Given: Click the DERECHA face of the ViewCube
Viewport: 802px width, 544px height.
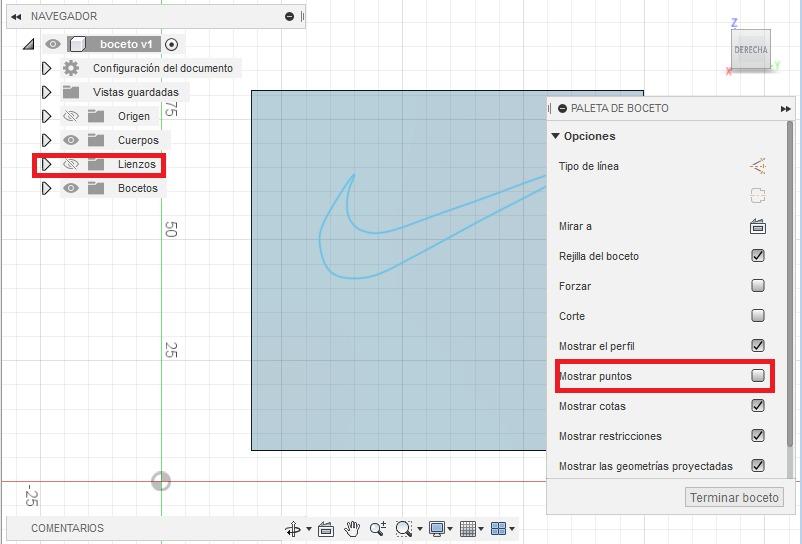Looking at the screenshot, I should (751, 49).
